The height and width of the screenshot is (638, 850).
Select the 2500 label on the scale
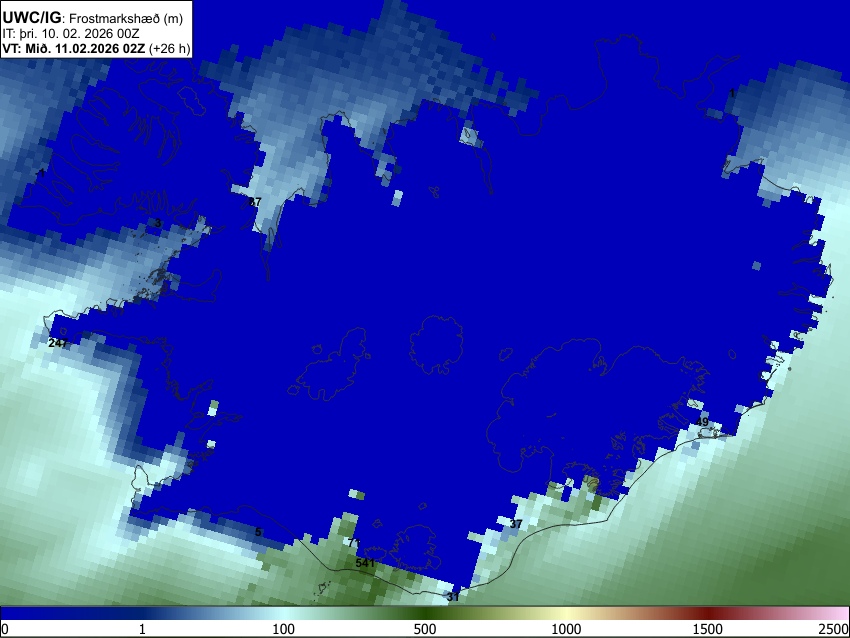tap(834, 629)
